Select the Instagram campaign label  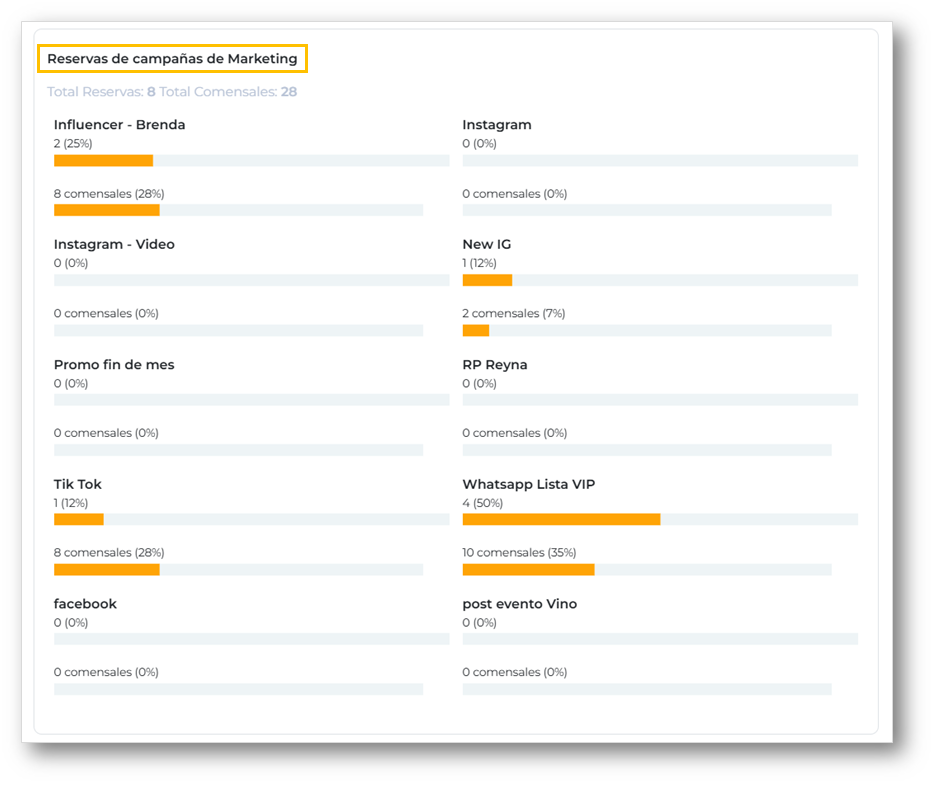pos(497,125)
